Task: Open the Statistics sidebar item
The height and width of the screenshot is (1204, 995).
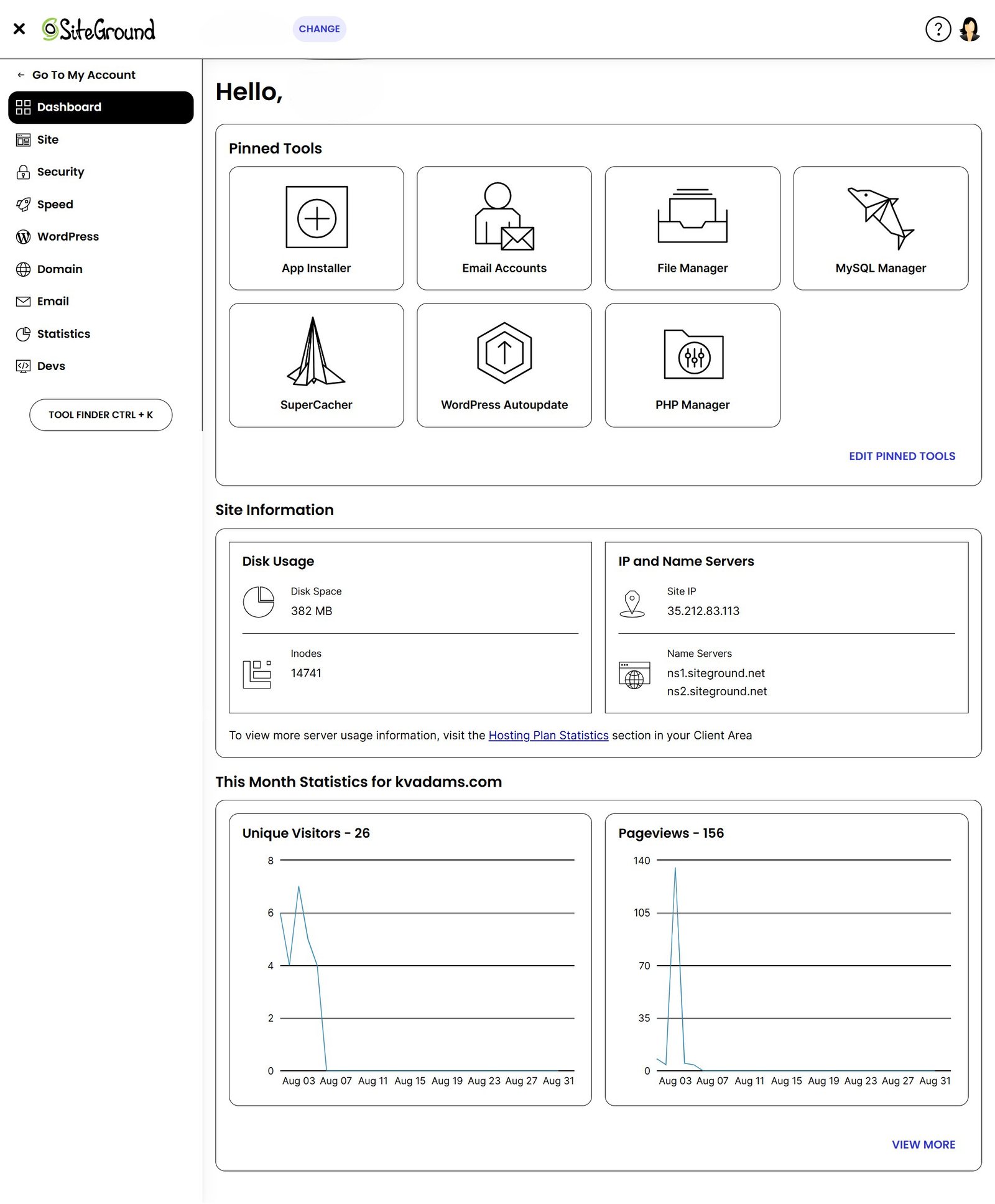Action: point(63,334)
